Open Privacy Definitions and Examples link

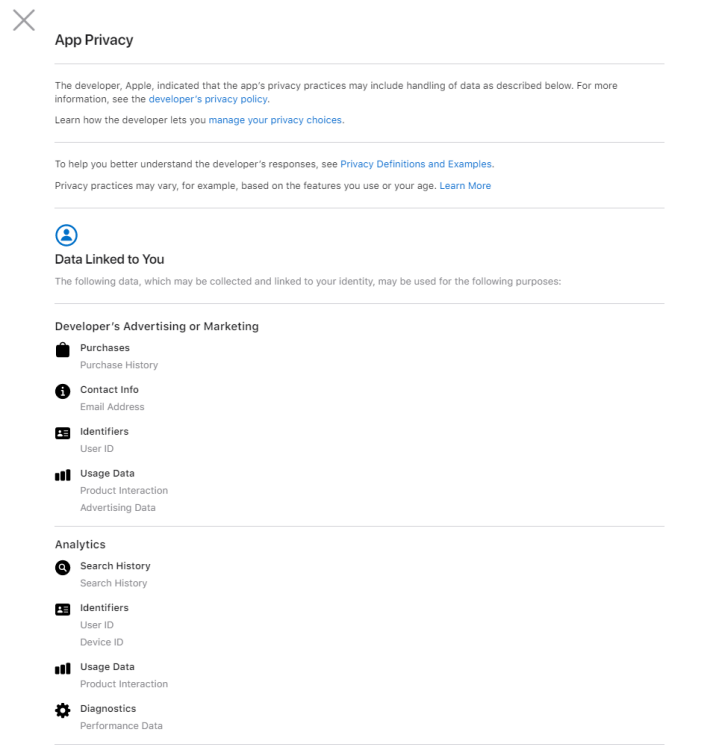tap(416, 164)
